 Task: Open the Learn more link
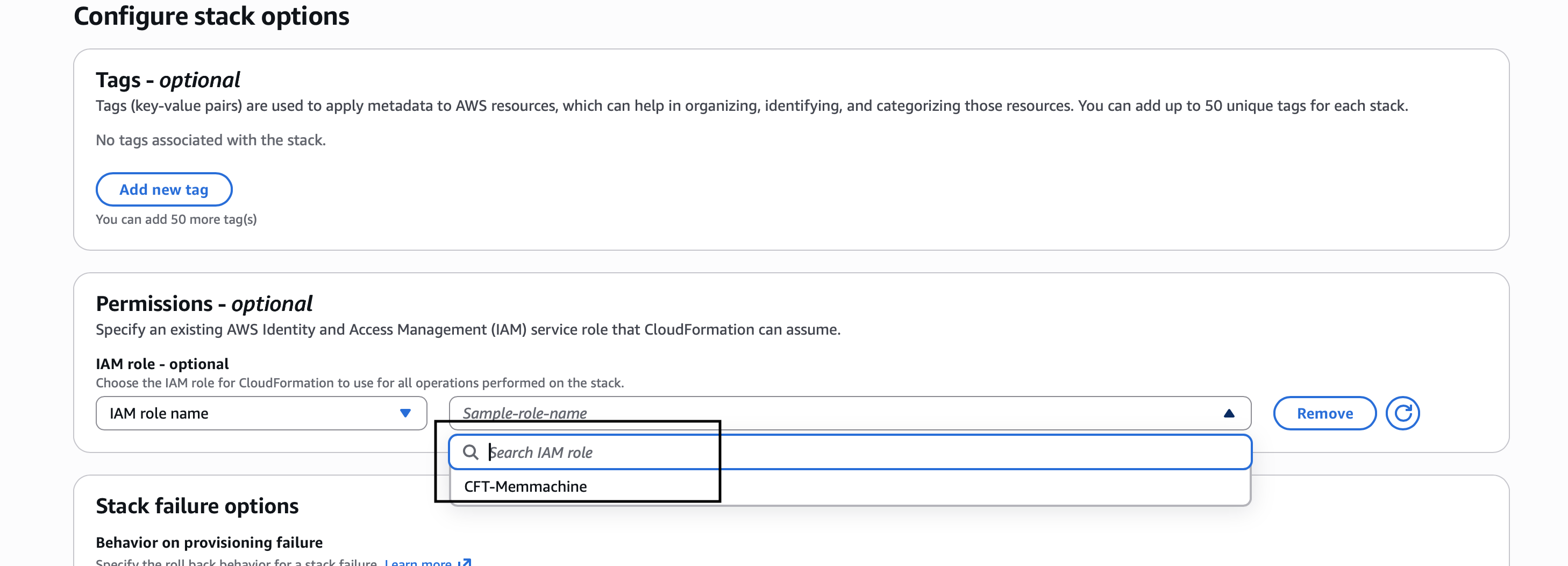pyautogui.click(x=420, y=562)
